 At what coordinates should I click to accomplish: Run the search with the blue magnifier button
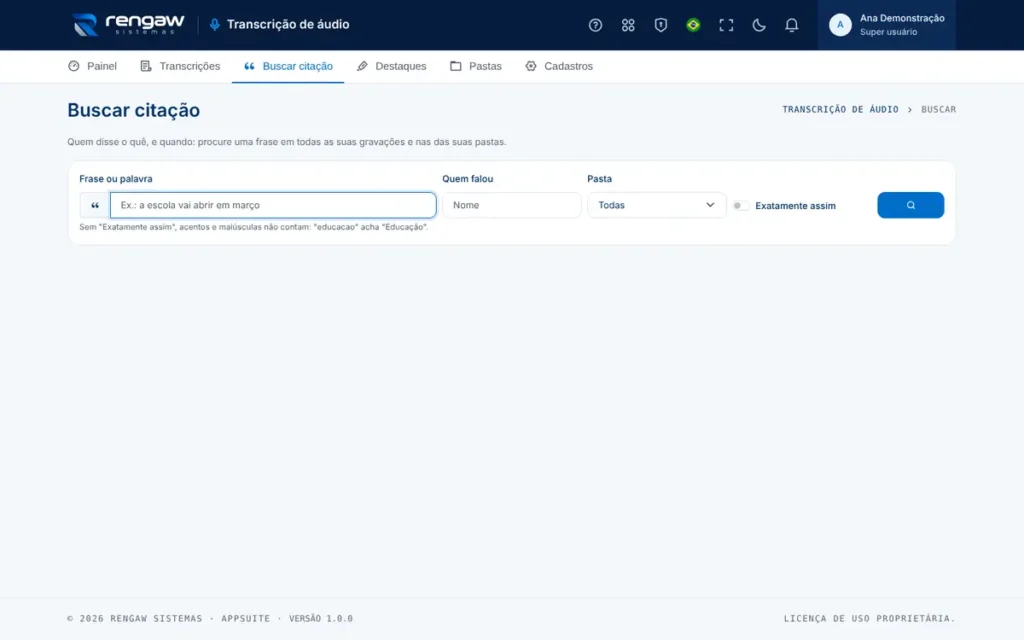click(910, 205)
